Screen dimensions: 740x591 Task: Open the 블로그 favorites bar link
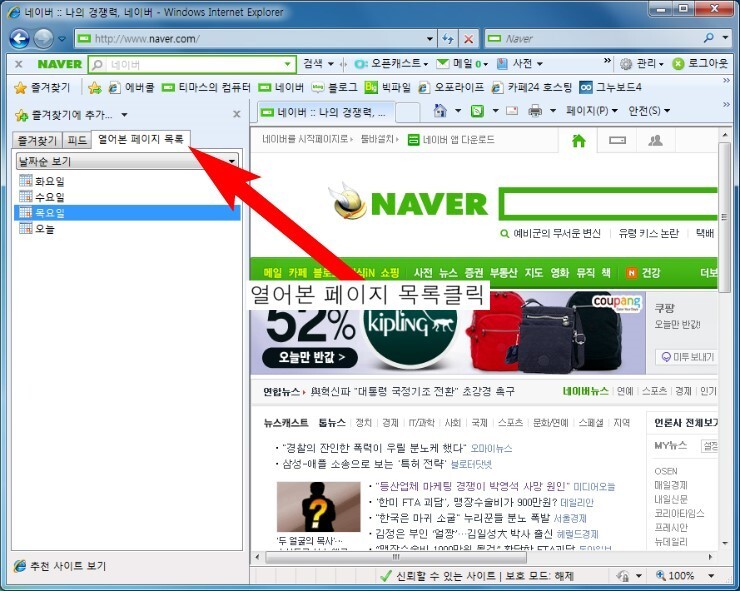[335, 87]
